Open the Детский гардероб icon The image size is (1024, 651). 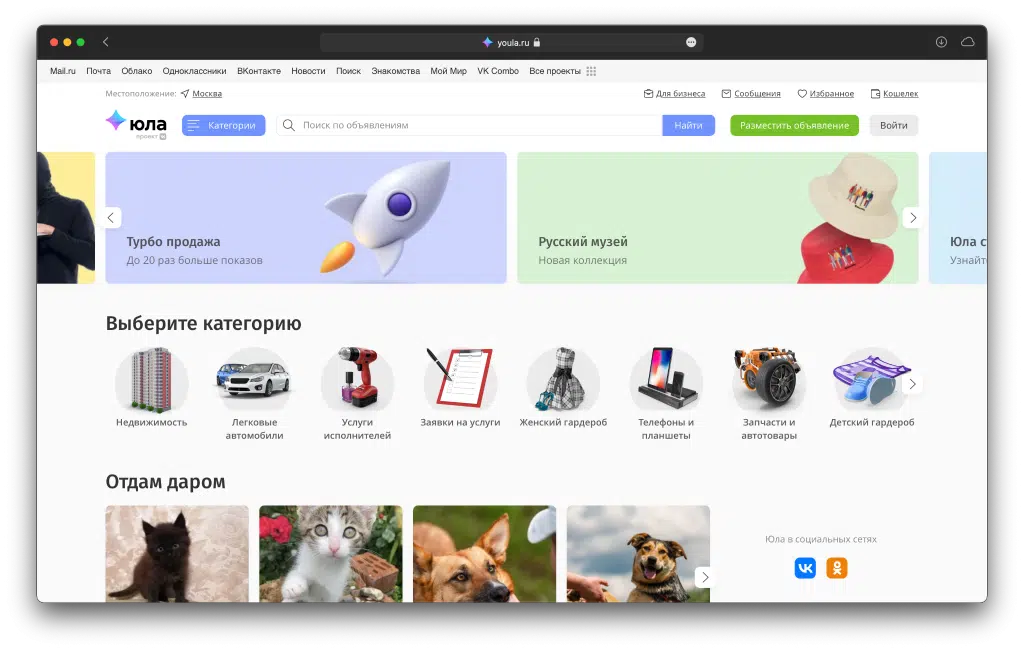click(872, 380)
